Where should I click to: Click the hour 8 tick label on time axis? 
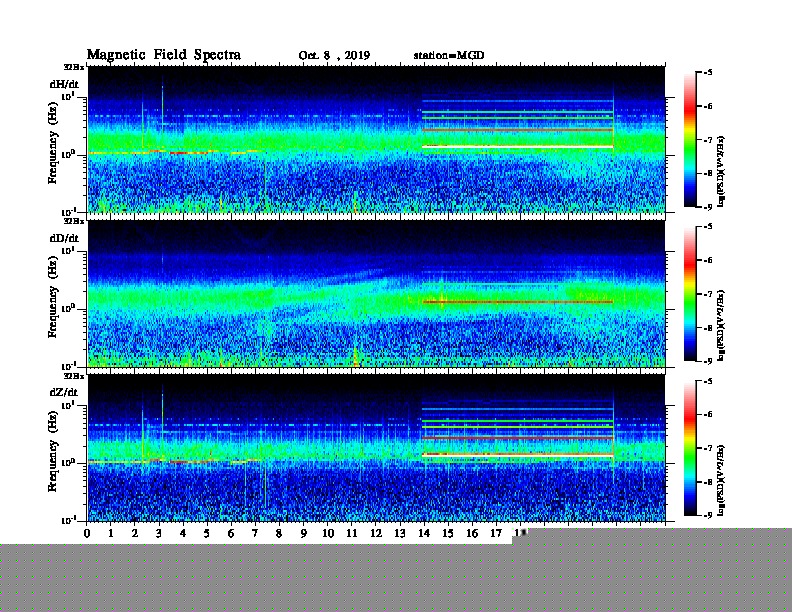point(279,533)
